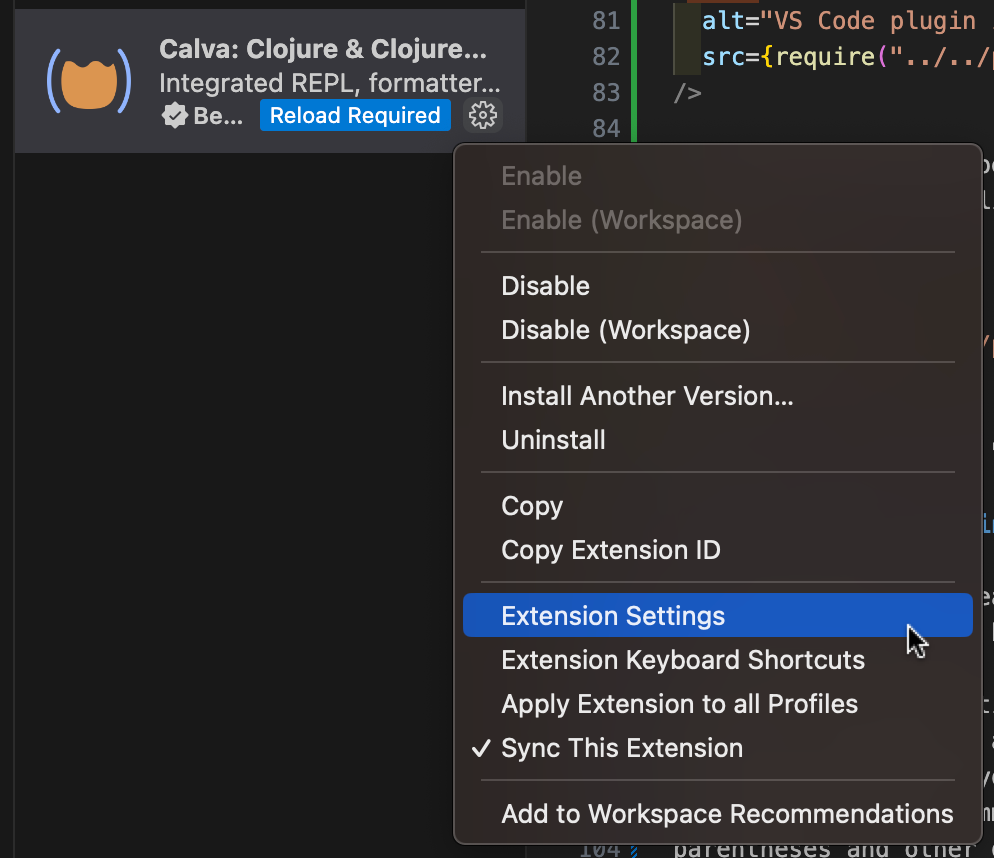The height and width of the screenshot is (858, 994).
Task: Click line number 84 in the gutter
Action: pyautogui.click(x=606, y=128)
